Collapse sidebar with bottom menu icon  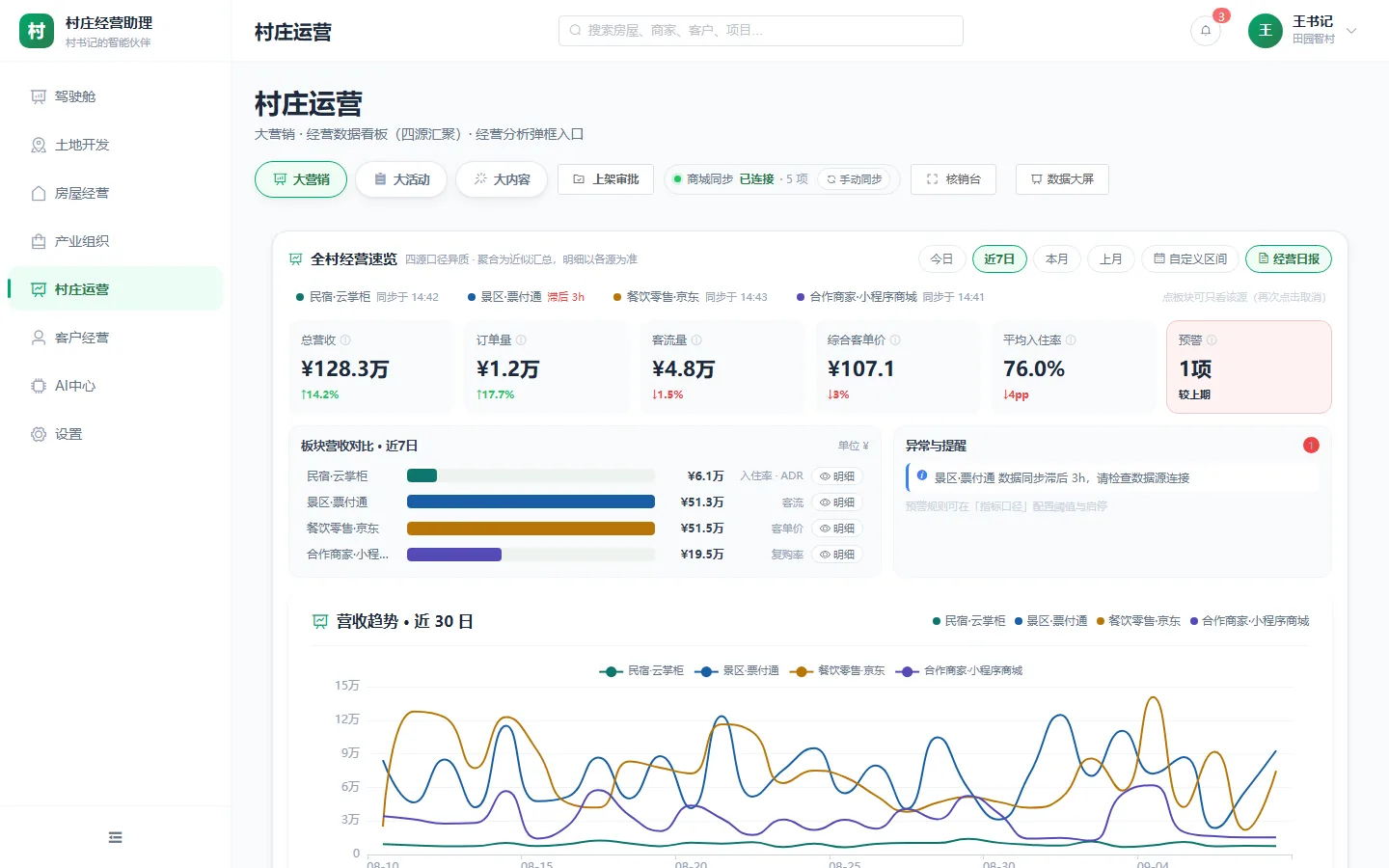116,837
